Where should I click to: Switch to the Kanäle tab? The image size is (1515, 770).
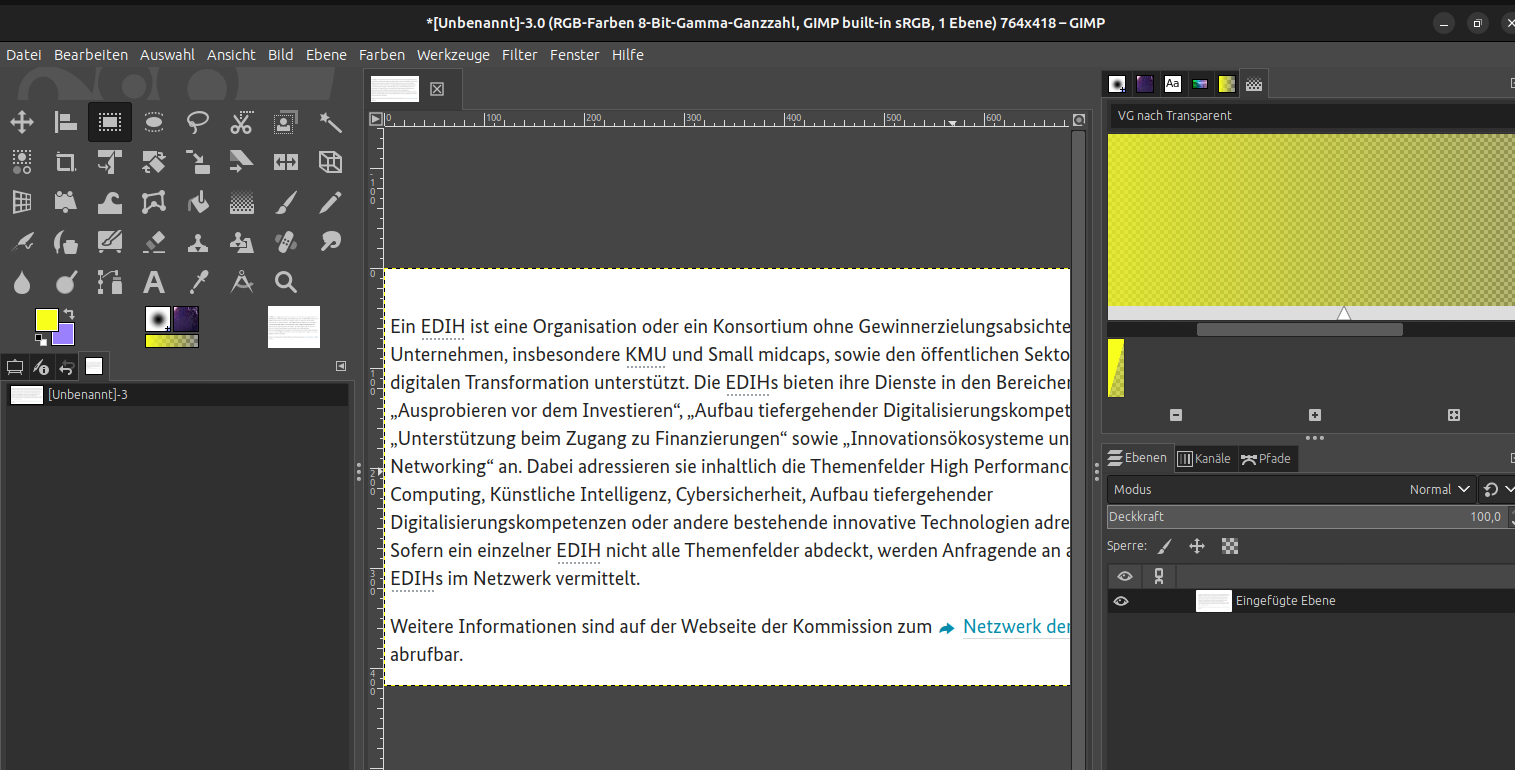[x=1204, y=459]
